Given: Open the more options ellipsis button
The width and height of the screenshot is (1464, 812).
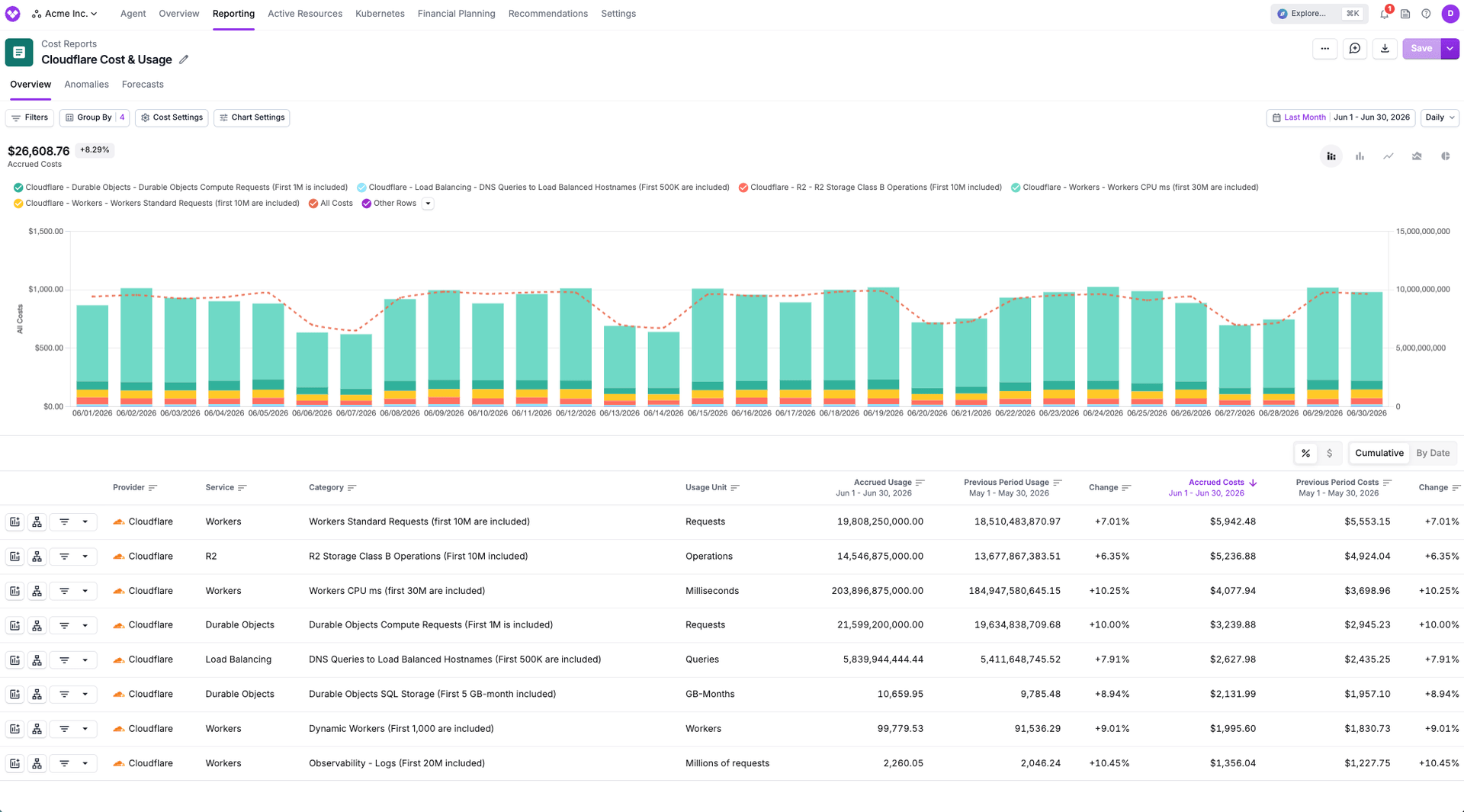Looking at the screenshot, I should [x=1325, y=49].
